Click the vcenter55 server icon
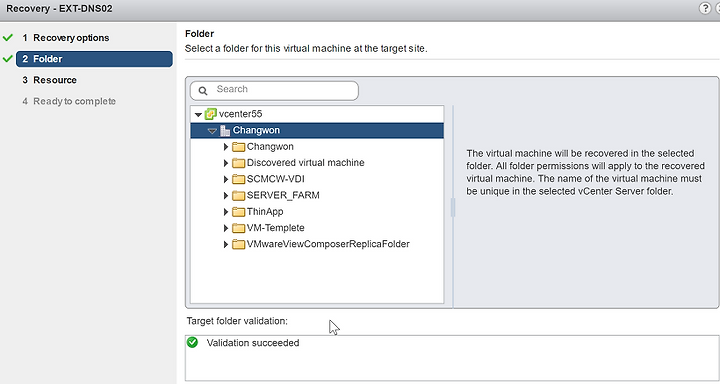Viewport: 720px width, 384px height. tap(211, 114)
